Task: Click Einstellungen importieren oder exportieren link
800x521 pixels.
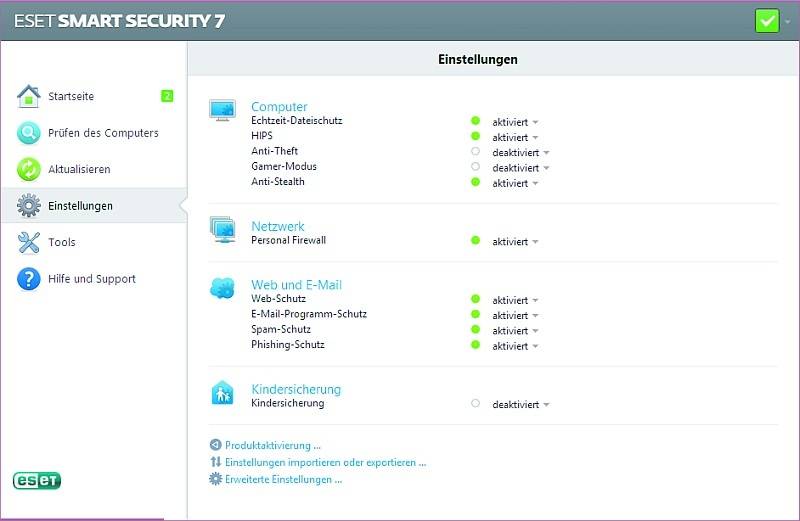Action: pyautogui.click(x=326, y=462)
